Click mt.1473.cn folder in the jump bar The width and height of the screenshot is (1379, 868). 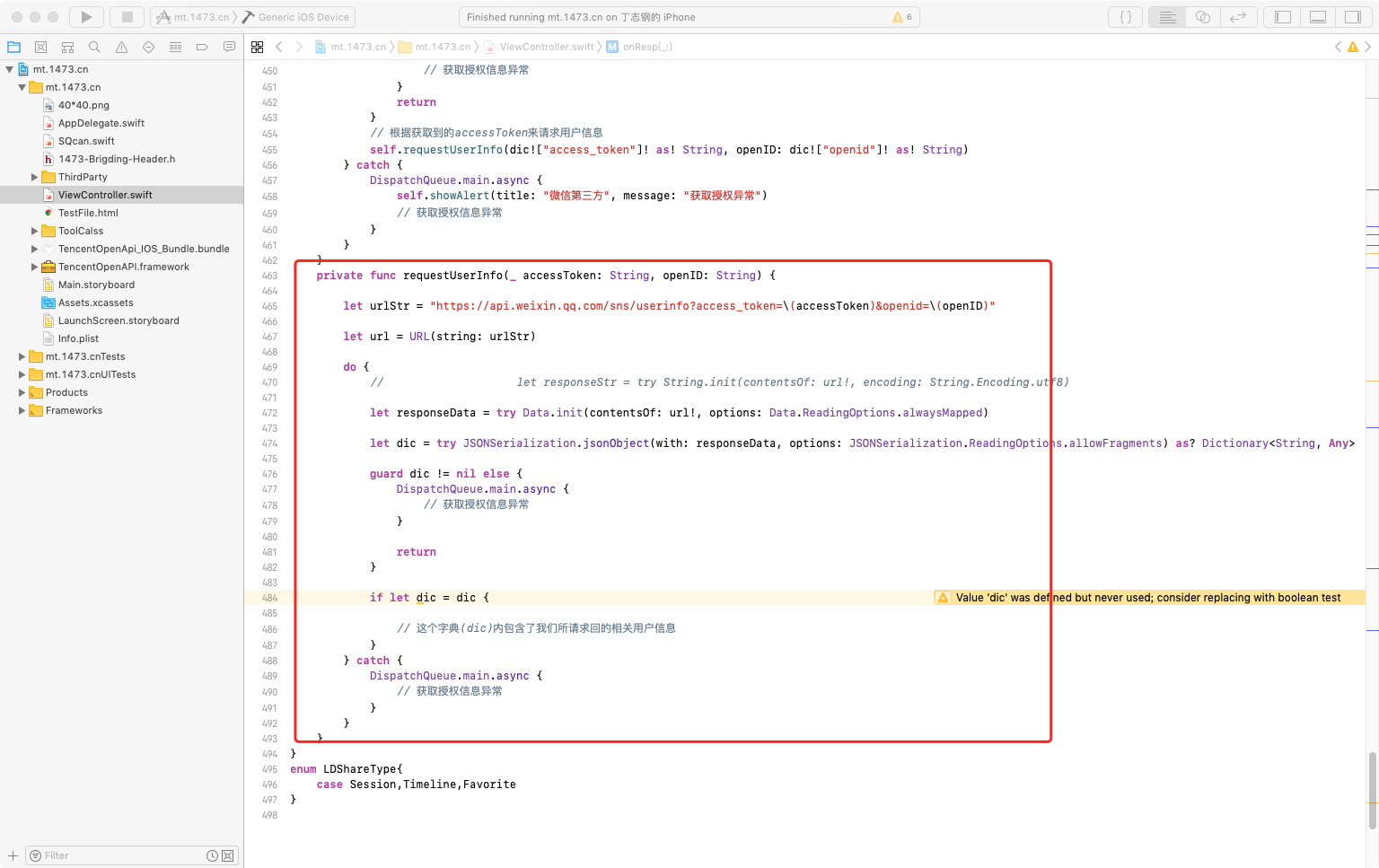pos(435,47)
